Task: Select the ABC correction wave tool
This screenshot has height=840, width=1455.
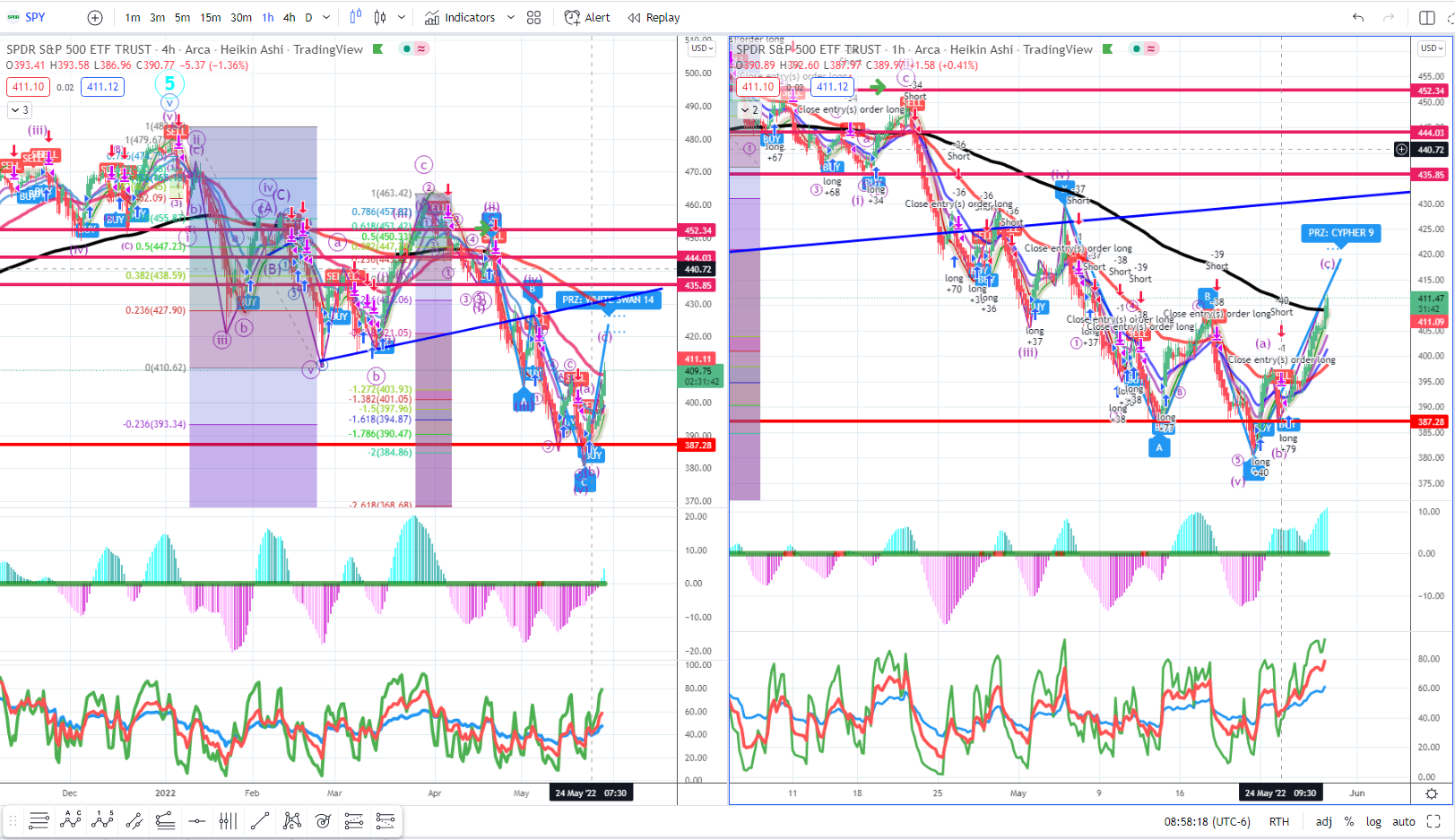Action: coord(71,820)
